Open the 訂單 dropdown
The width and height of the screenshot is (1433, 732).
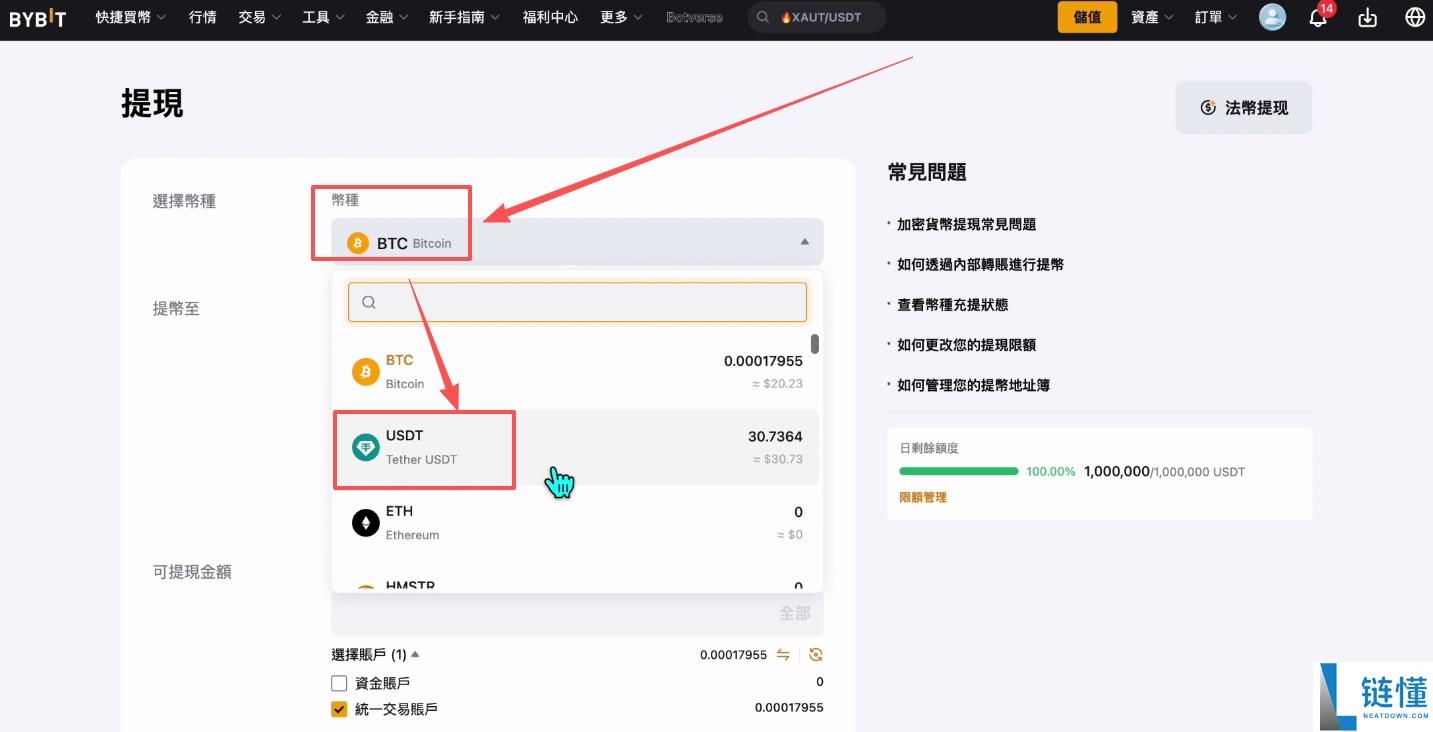pyautogui.click(x=1216, y=17)
